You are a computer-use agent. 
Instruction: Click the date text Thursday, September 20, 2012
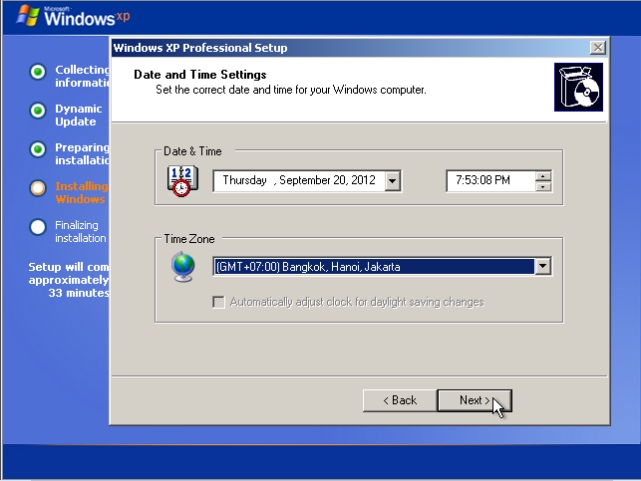tap(299, 180)
